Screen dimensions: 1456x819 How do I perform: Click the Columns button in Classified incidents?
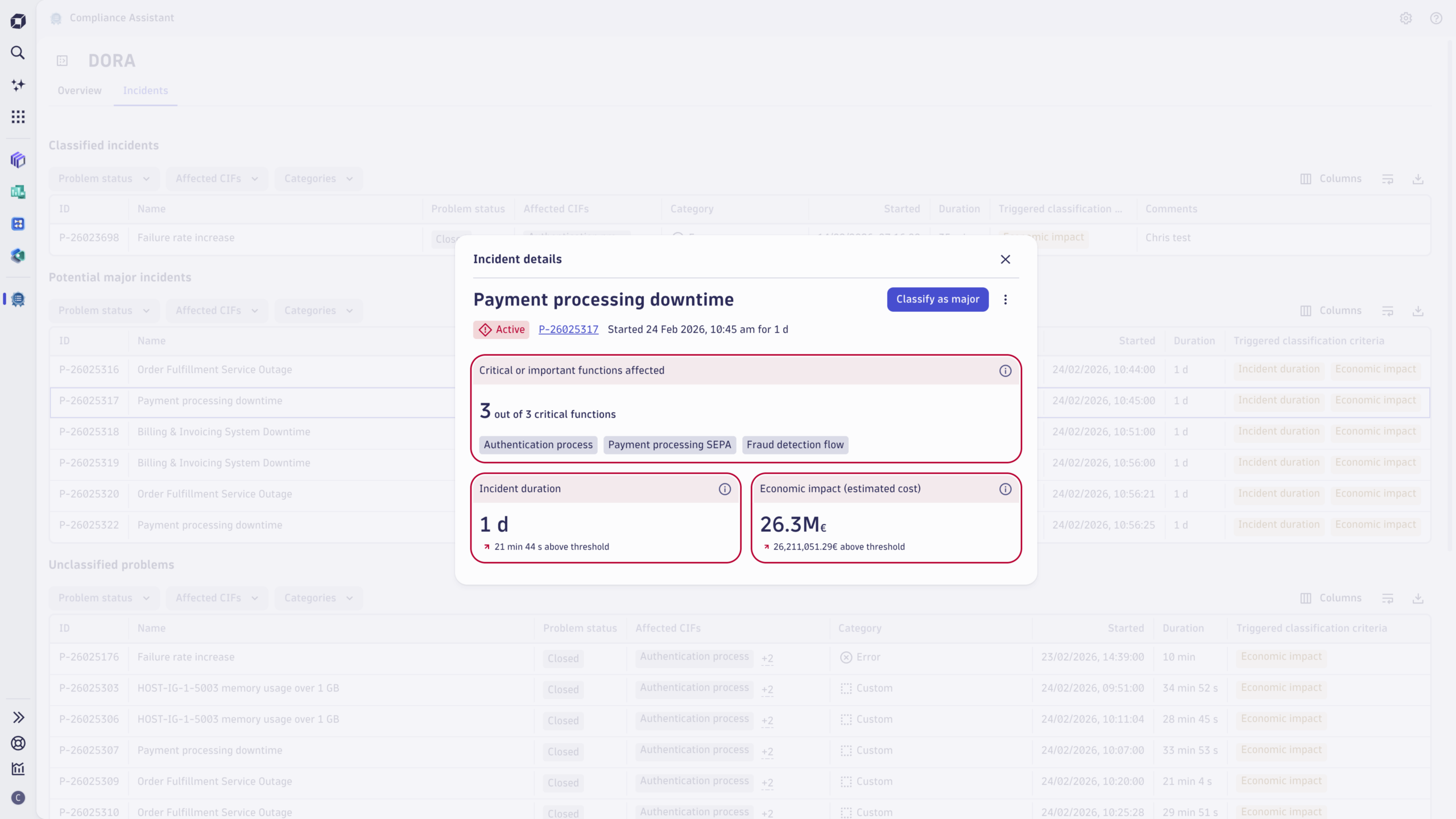point(1331,179)
